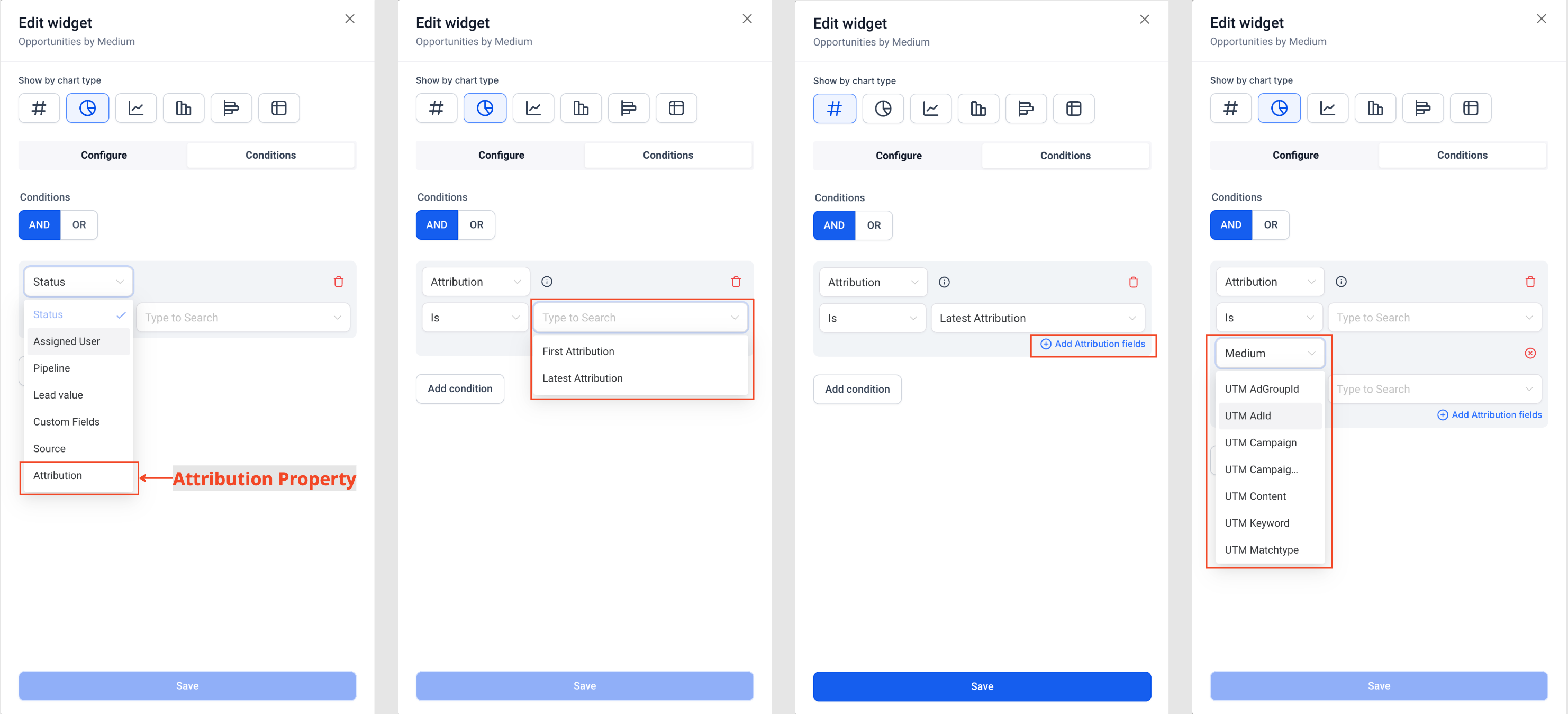Select horizontal bar chart icon in third panel

[1026, 109]
